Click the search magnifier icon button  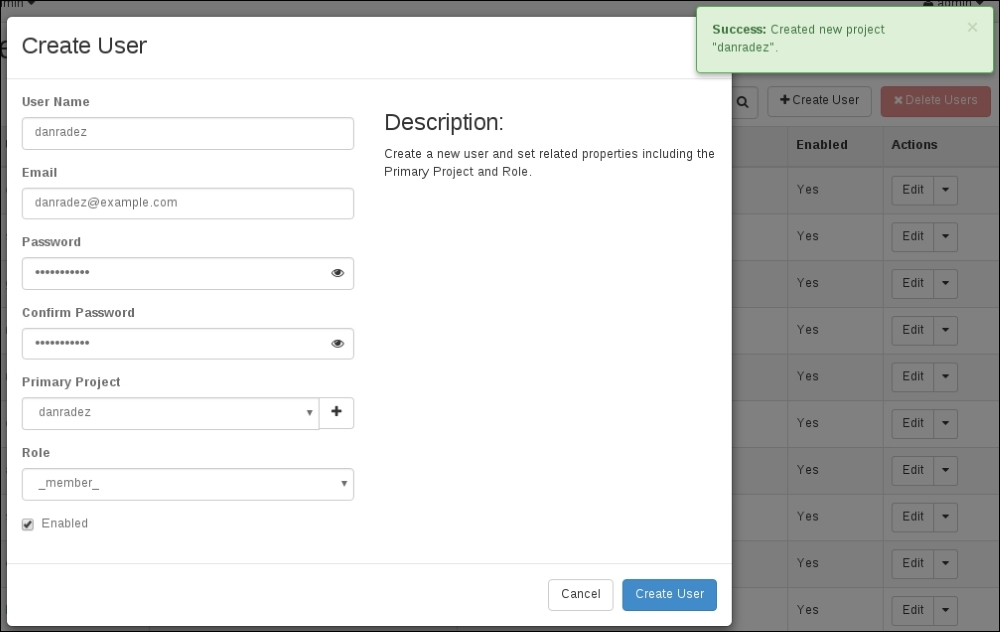pyautogui.click(x=742, y=101)
